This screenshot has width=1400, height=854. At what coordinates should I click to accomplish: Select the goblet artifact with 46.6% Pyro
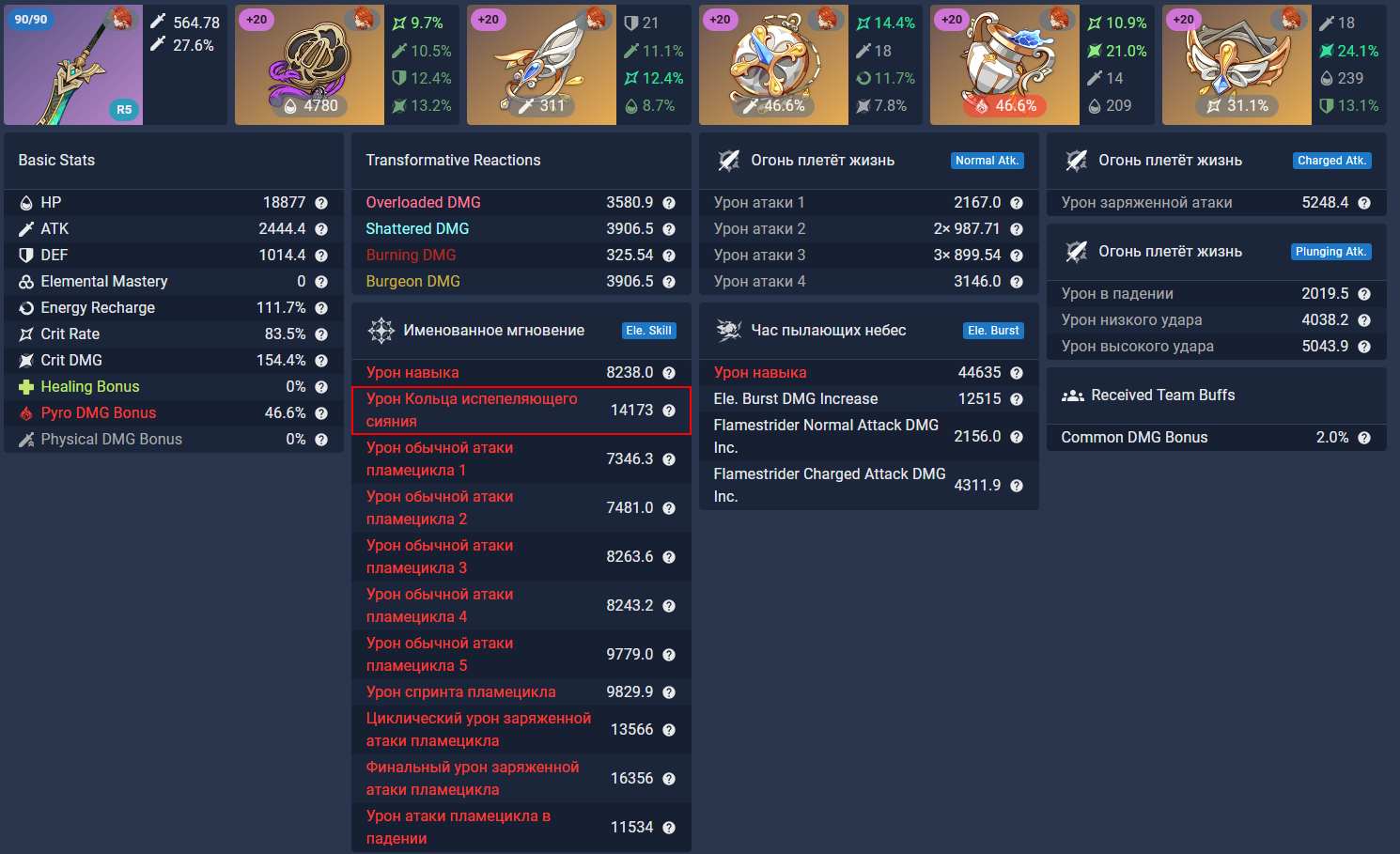tap(1004, 65)
